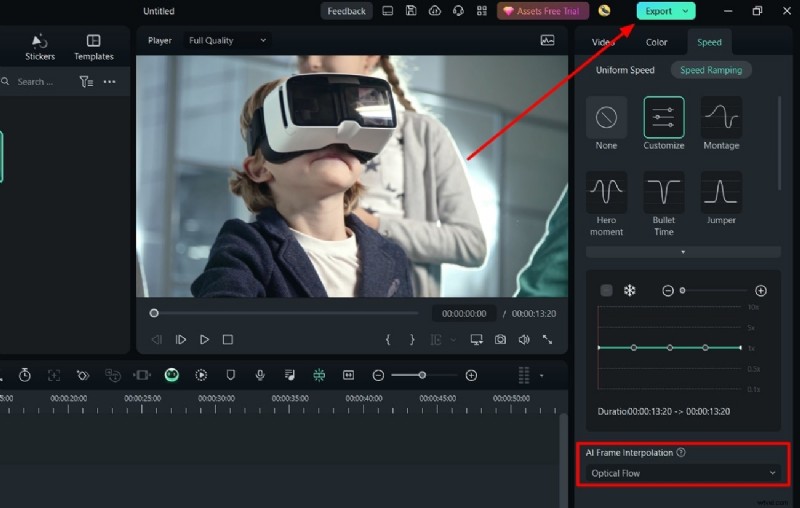The width and height of the screenshot is (800, 508).
Task: Decrease speed graph zoom minus button
Action: tap(668, 291)
